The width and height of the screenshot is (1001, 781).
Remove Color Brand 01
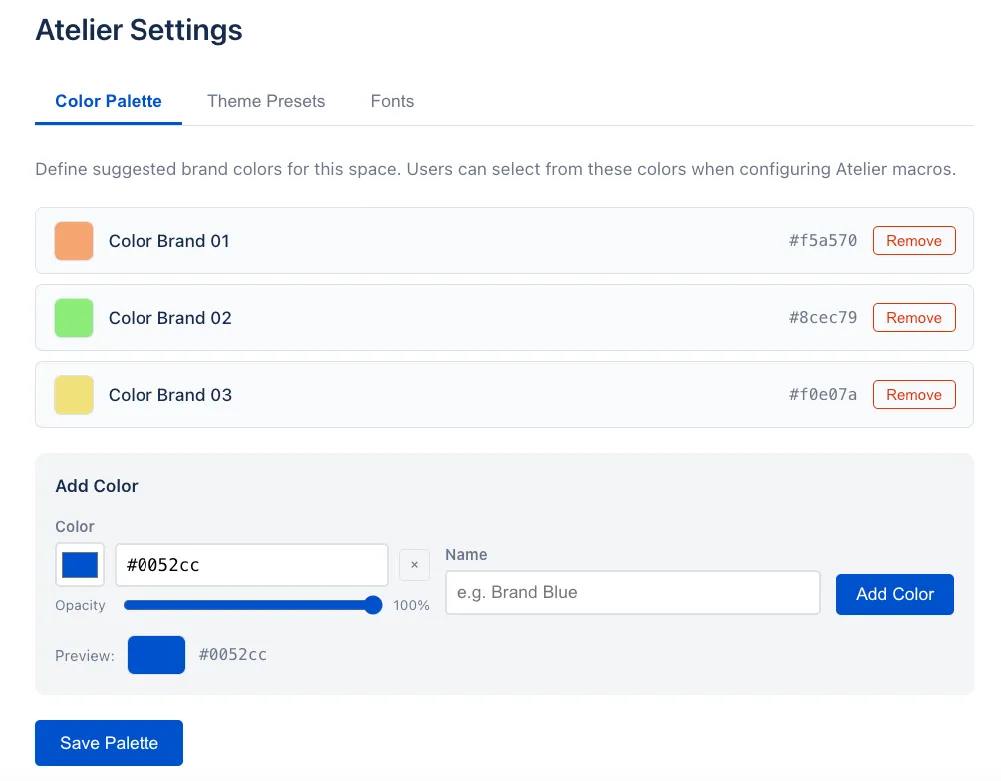[x=914, y=241]
